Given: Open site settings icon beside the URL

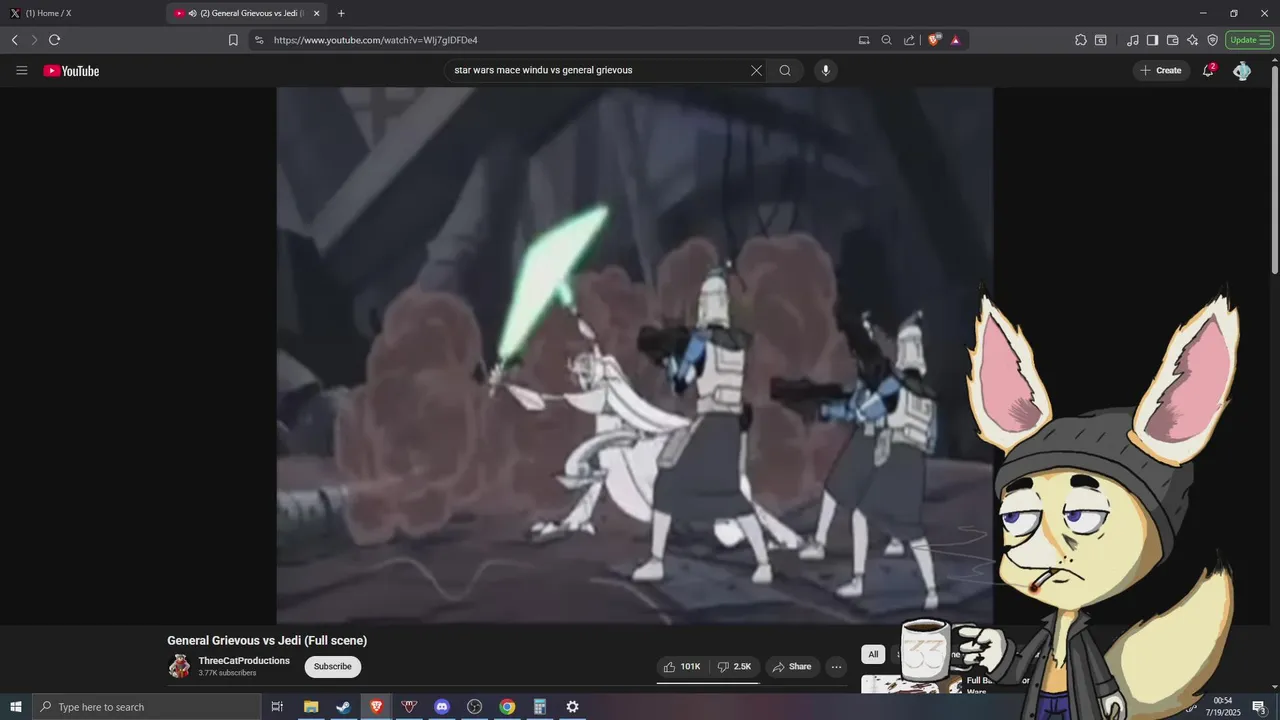Looking at the screenshot, I should coord(259,40).
